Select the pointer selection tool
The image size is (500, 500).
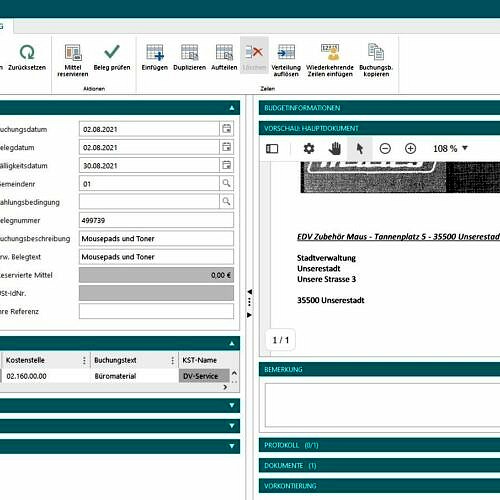pos(360,148)
